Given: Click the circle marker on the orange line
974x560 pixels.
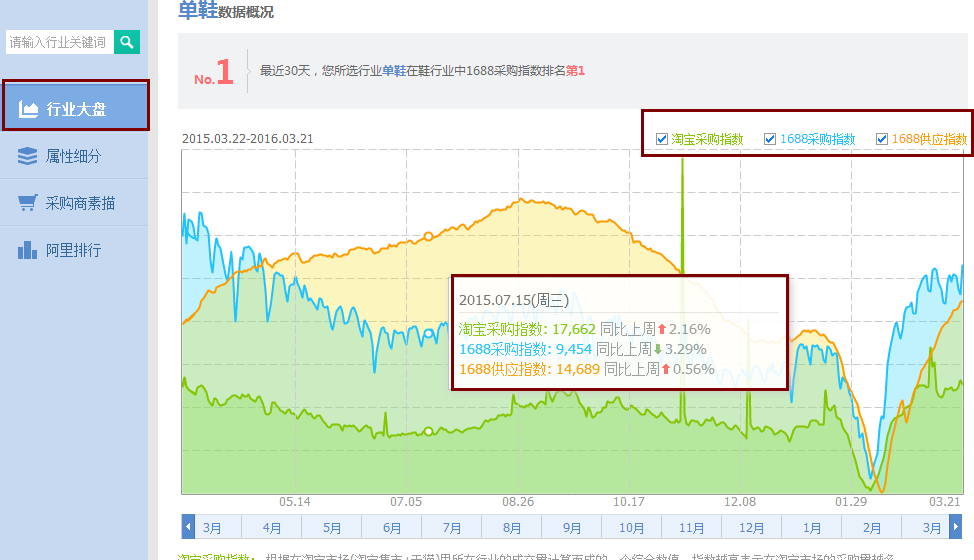Looking at the screenshot, I should [x=428, y=237].
